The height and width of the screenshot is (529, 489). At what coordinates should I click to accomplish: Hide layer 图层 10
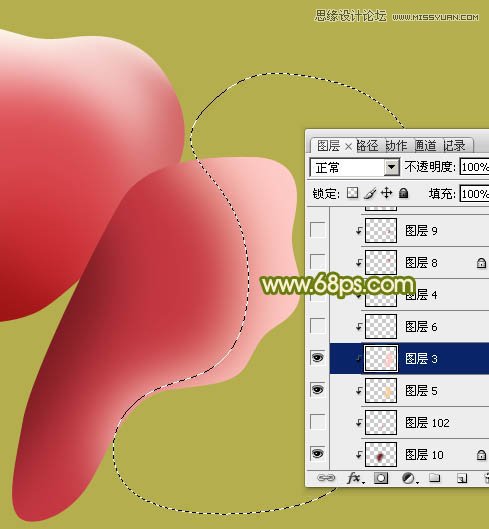pos(317,453)
